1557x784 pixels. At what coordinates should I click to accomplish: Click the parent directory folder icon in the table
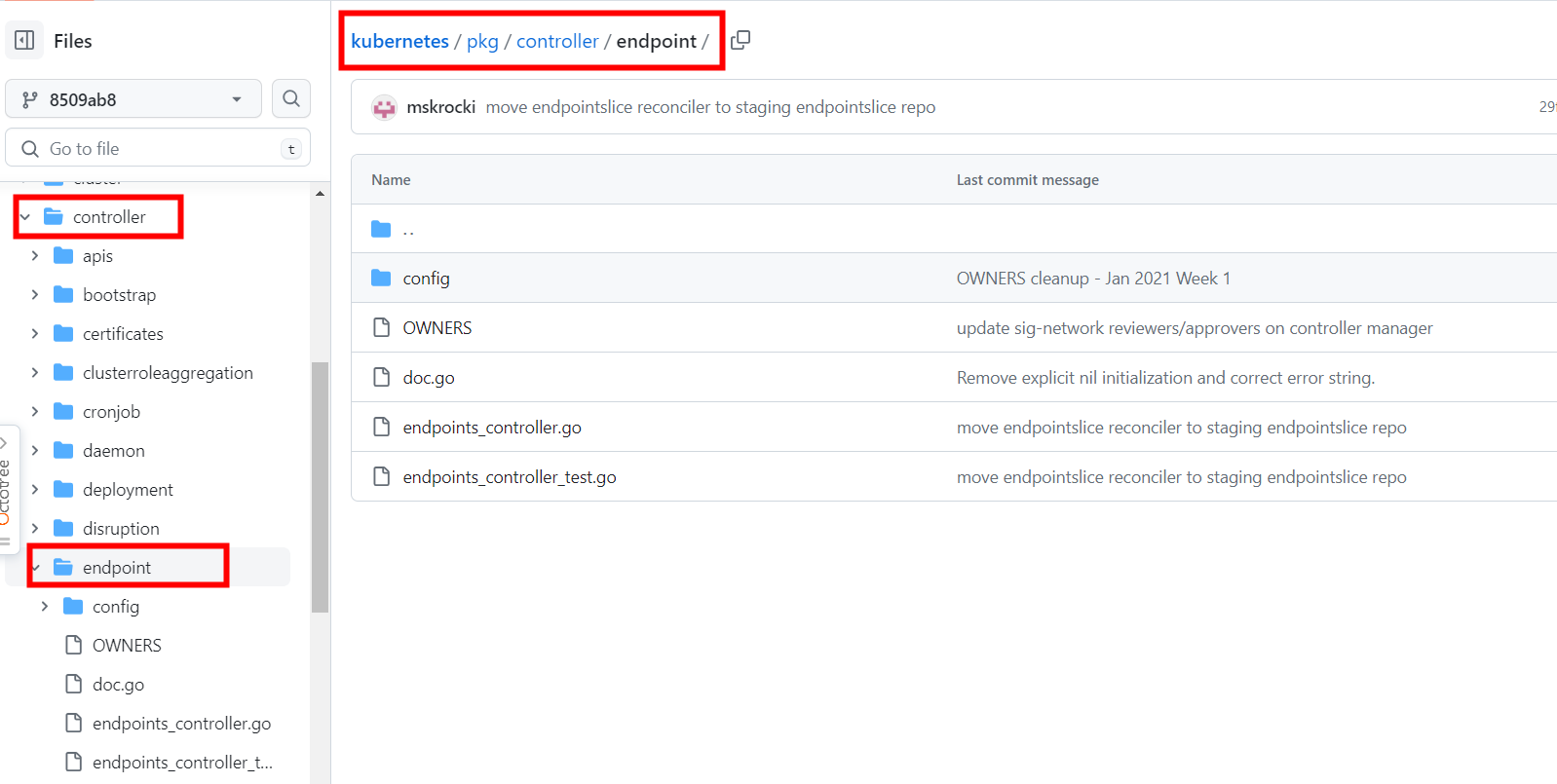click(x=381, y=229)
